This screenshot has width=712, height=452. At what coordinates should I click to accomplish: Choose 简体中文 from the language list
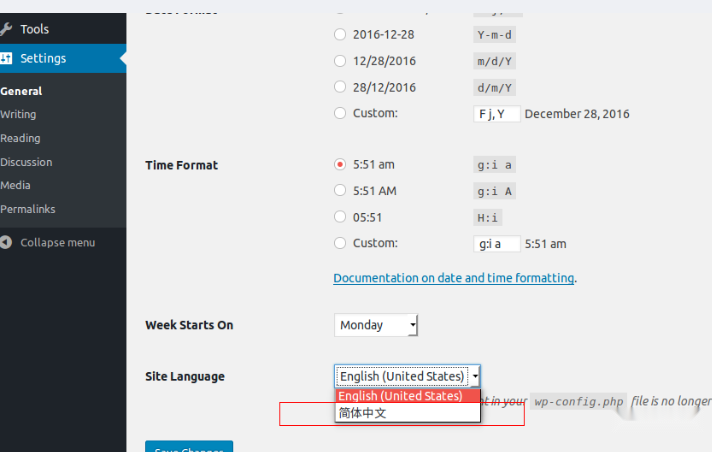point(408,413)
